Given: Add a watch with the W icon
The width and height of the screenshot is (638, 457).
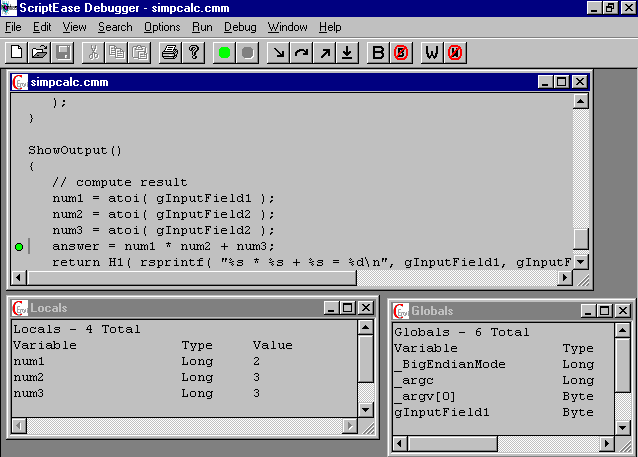Looking at the screenshot, I should [432, 52].
